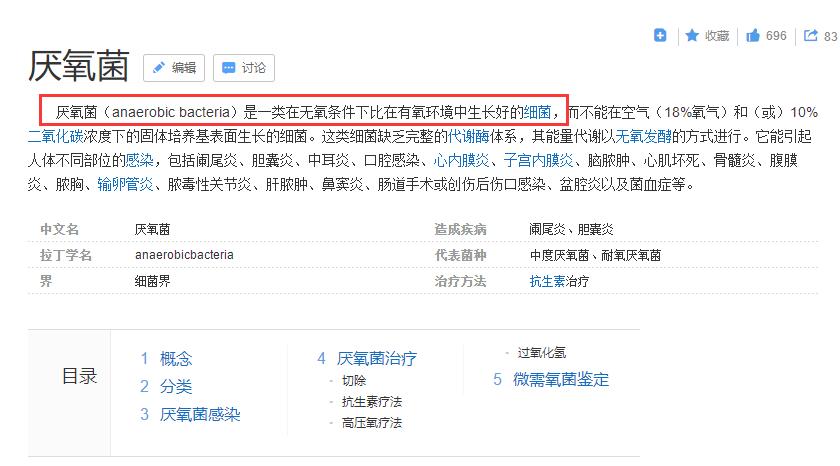Open the 细菌 link in first sentence

pyautogui.click(x=536, y=112)
